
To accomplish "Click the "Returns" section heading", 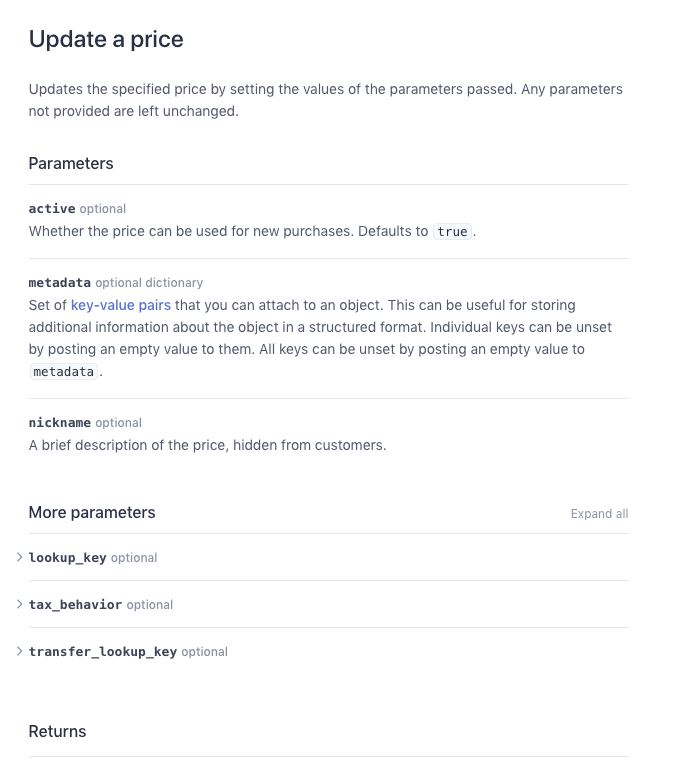I will (57, 731).
